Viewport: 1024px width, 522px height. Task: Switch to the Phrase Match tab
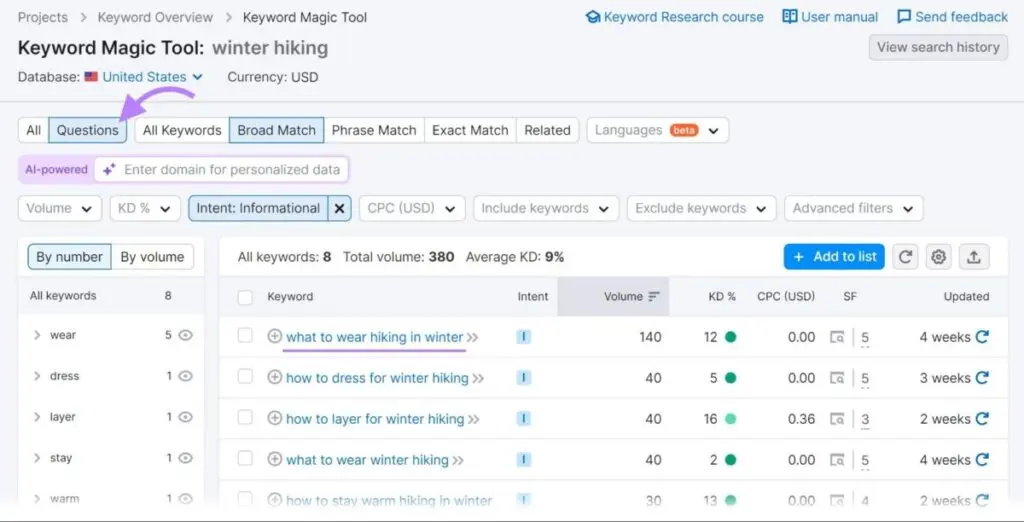374,130
